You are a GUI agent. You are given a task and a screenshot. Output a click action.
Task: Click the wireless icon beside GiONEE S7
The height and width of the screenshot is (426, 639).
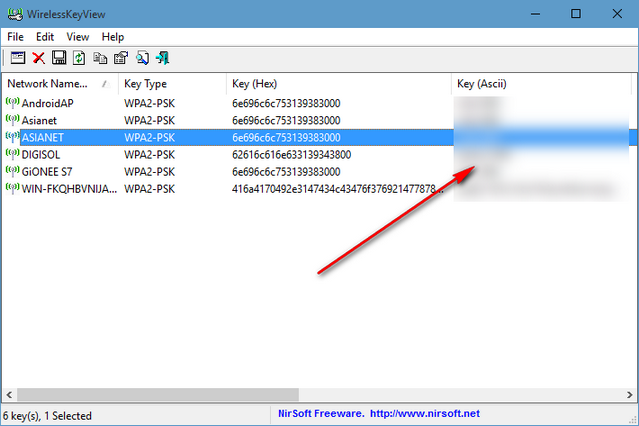(x=13, y=171)
